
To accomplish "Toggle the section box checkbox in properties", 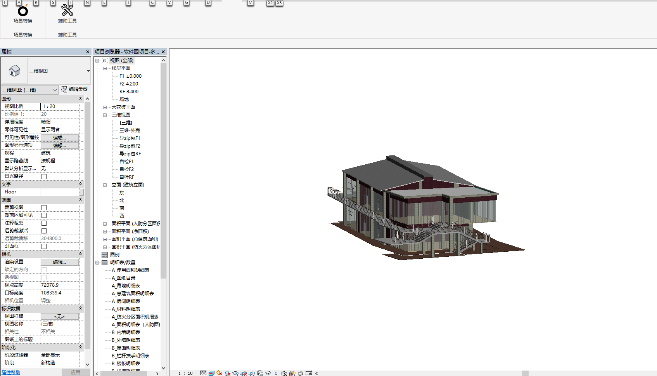I will point(44,246).
